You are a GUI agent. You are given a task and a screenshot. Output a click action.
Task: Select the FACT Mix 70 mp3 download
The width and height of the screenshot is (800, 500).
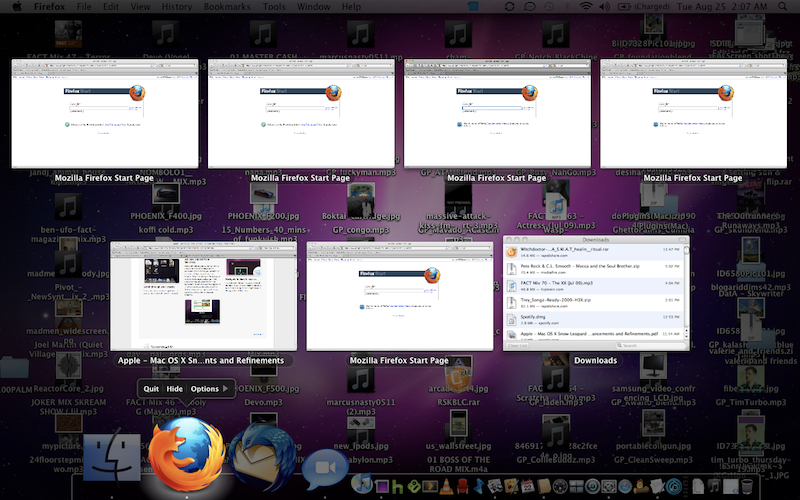[x=594, y=286]
